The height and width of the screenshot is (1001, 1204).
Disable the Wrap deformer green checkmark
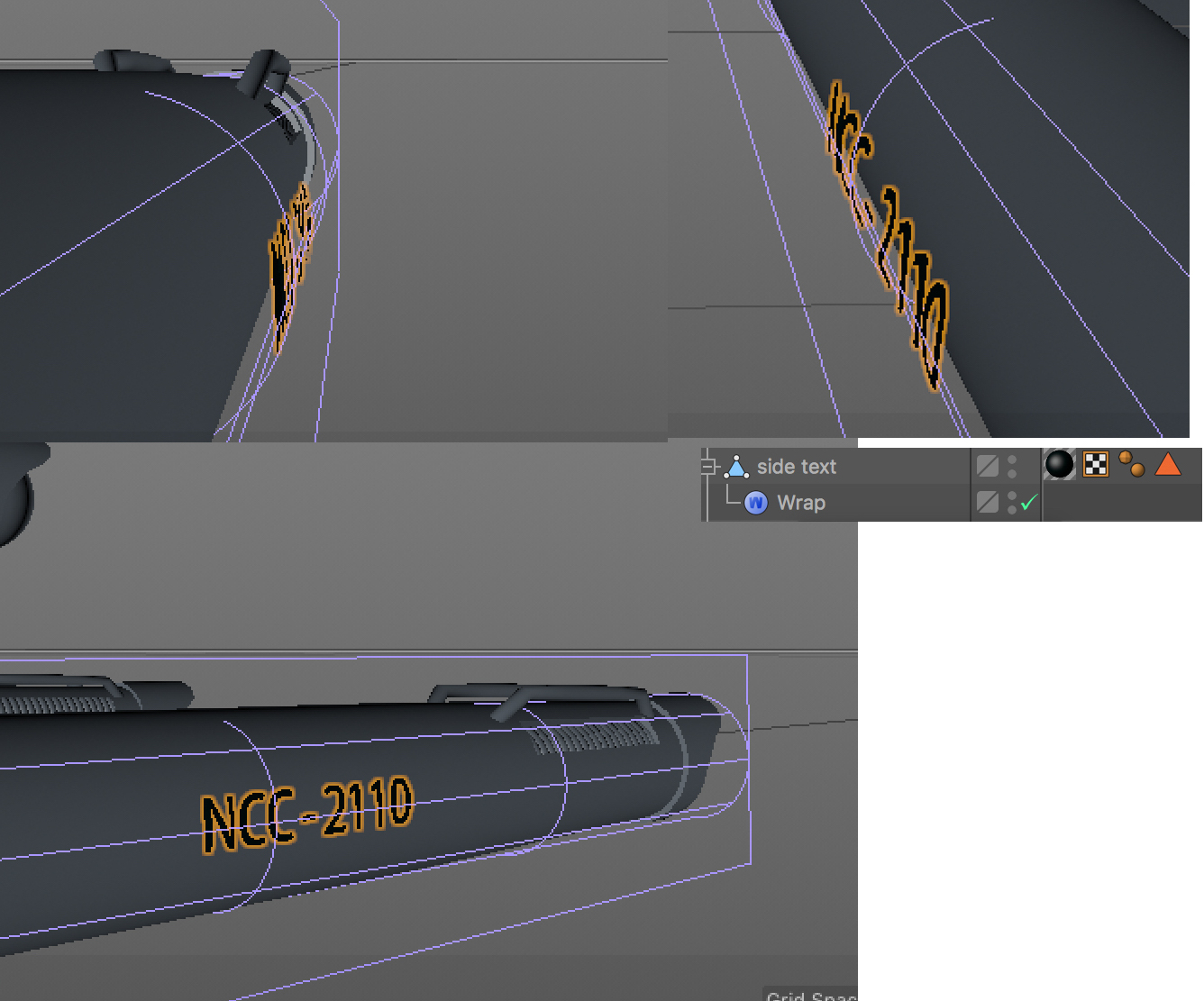point(1029,503)
